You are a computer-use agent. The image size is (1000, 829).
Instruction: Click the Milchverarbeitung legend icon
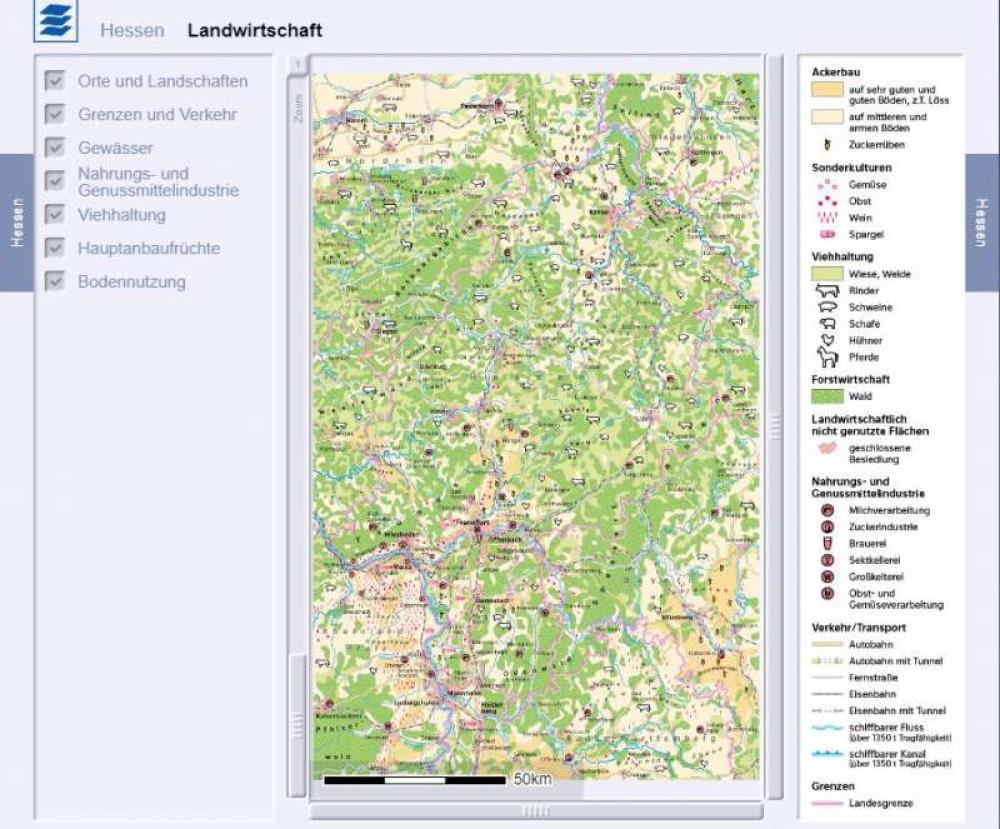(x=827, y=510)
